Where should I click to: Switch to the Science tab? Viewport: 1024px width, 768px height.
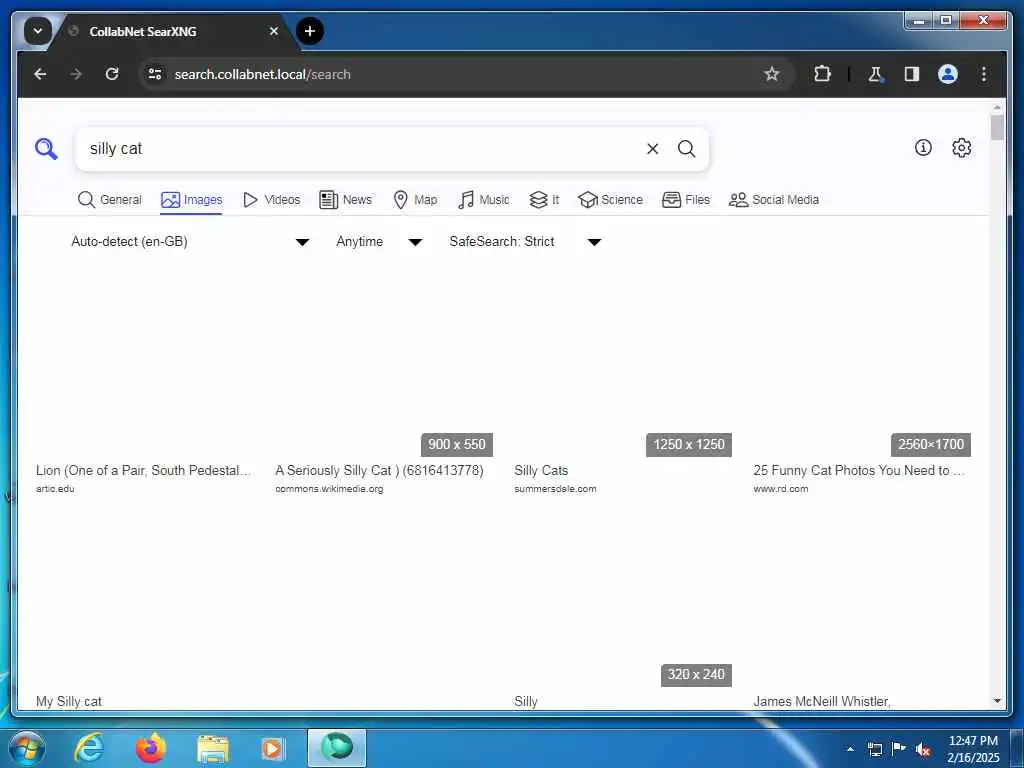(611, 199)
